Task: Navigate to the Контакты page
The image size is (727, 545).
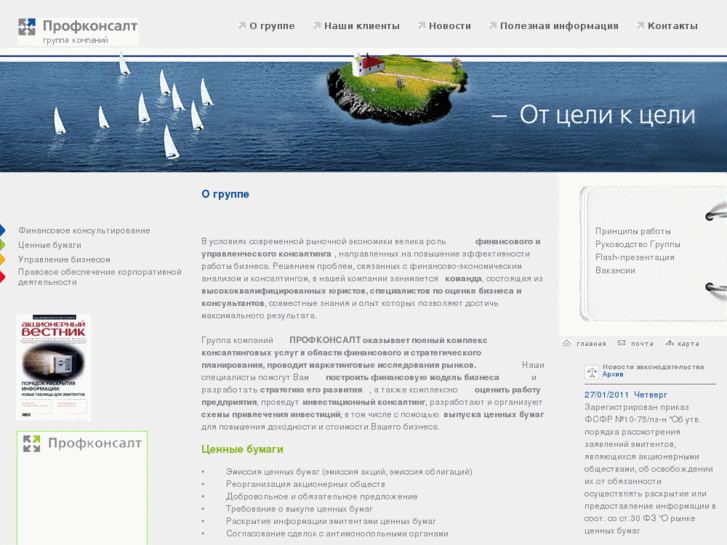Action: click(x=672, y=26)
